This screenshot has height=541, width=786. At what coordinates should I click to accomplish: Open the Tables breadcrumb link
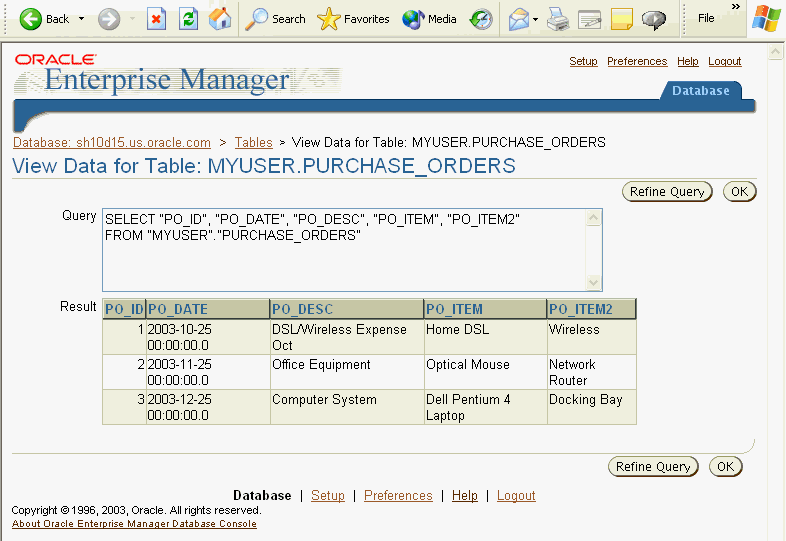click(x=253, y=143)
